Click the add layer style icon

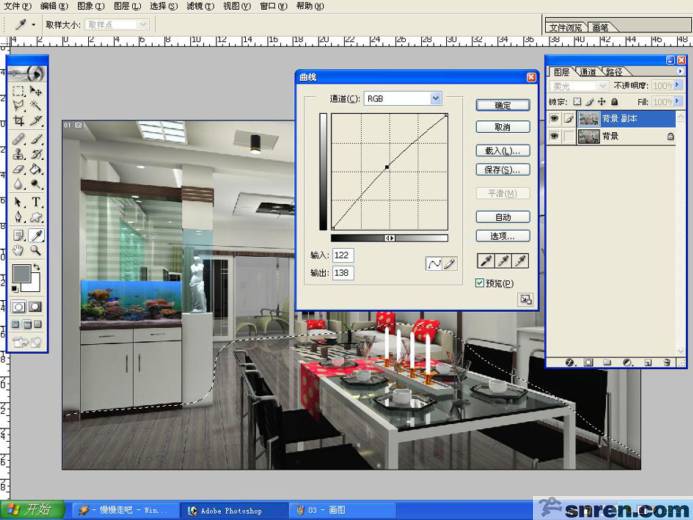coord(570,362)
